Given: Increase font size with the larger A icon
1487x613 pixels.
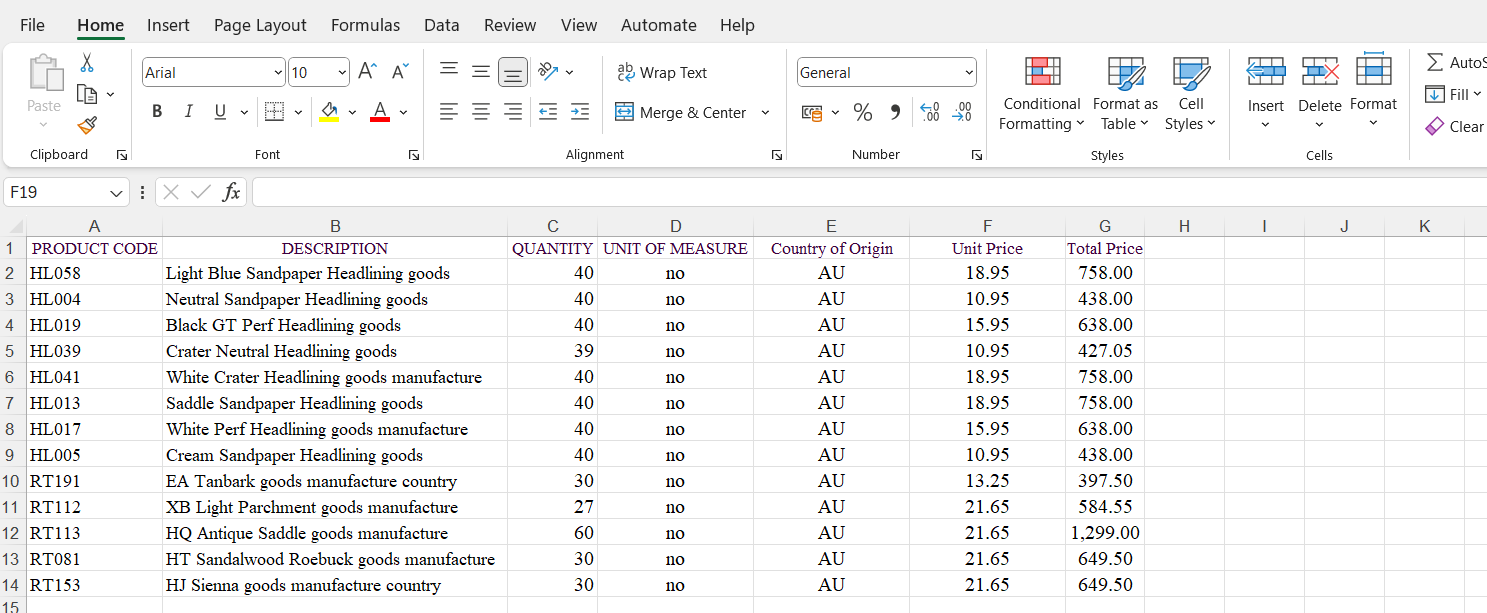Looking at the screenshot, I should point(367,72).
